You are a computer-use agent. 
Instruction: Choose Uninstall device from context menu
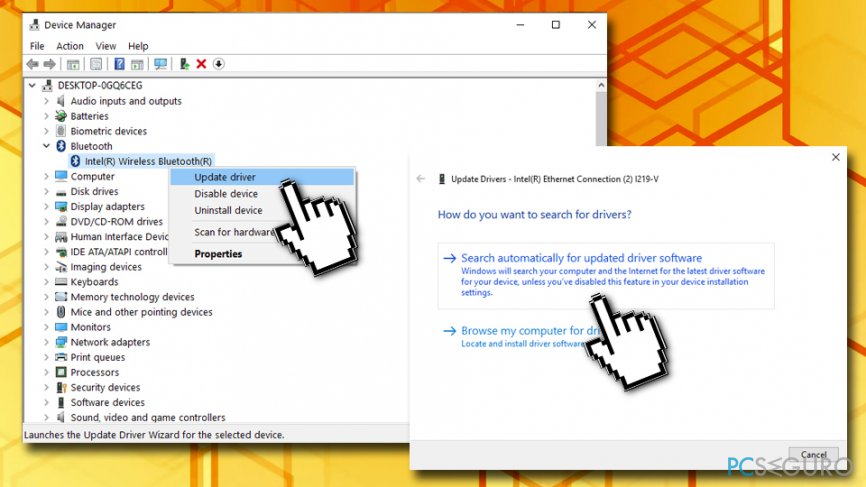click(228, 210)
